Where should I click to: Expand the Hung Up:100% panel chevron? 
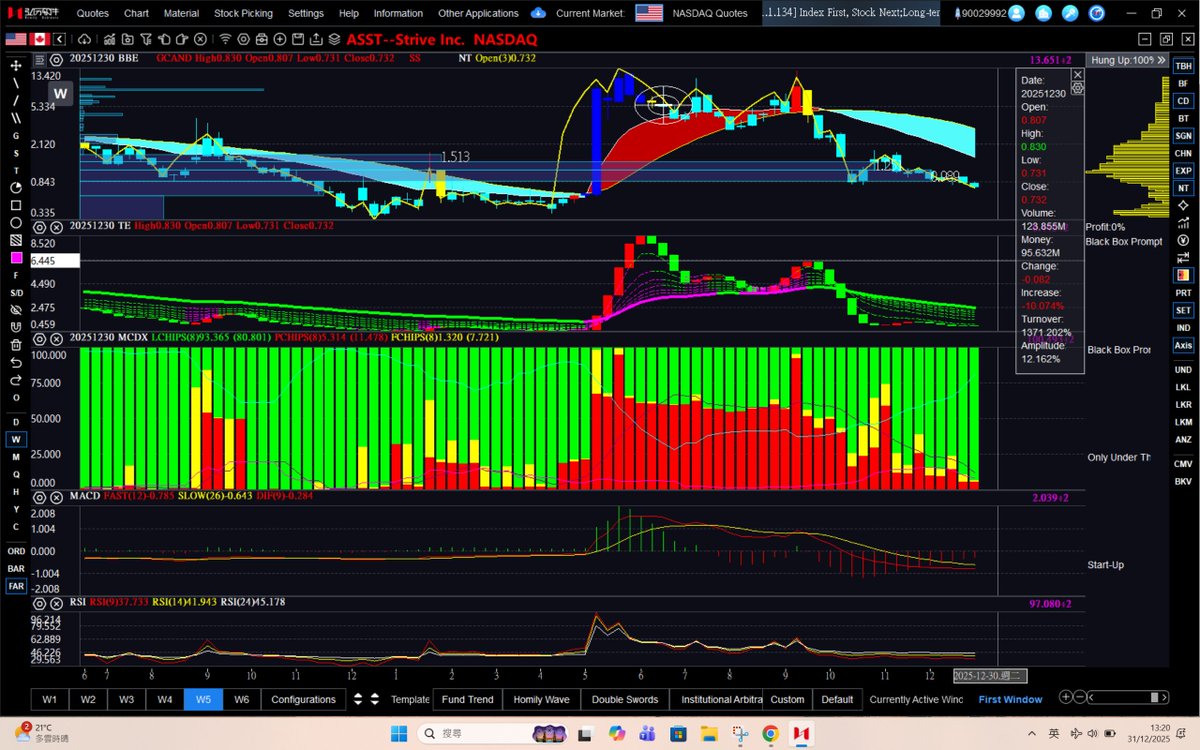[x=1163, y=60]
